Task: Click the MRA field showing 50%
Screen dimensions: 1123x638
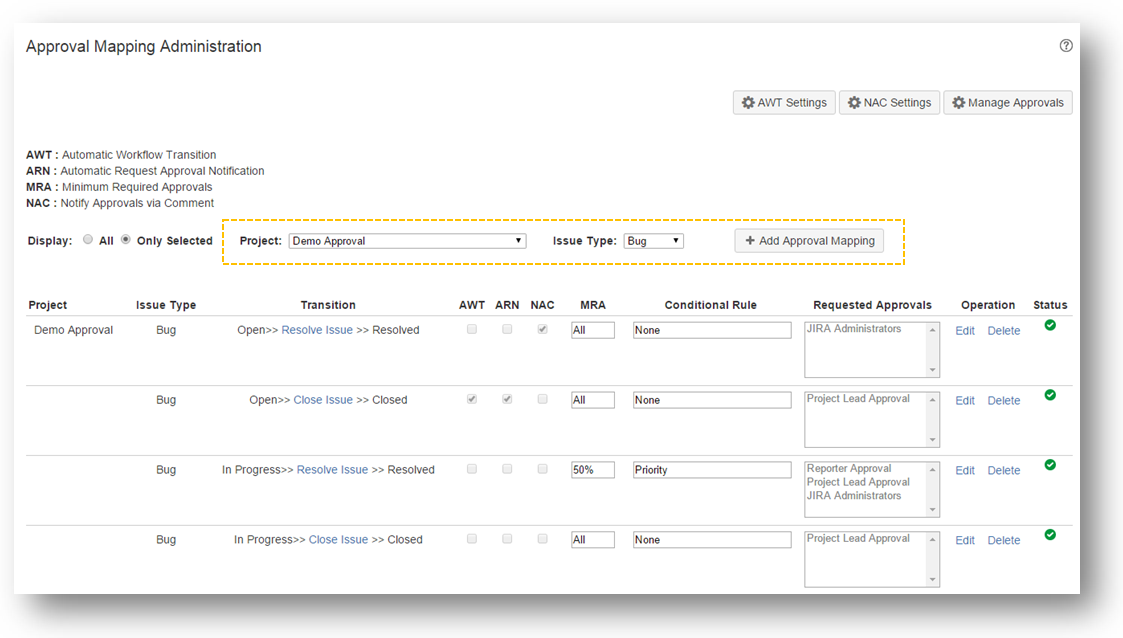Action: [592, 470]
